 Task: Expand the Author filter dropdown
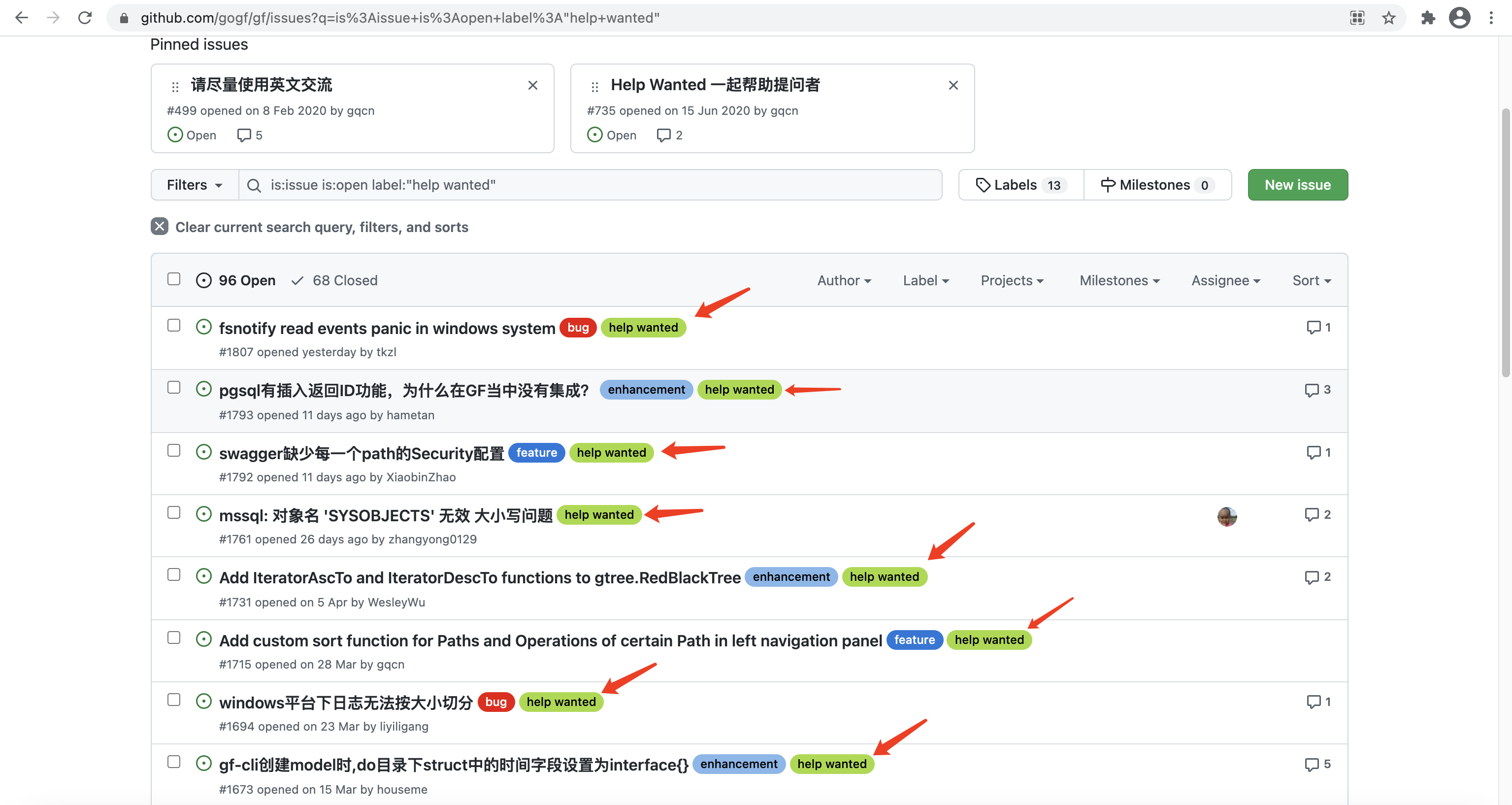click(x=844, y=281)
